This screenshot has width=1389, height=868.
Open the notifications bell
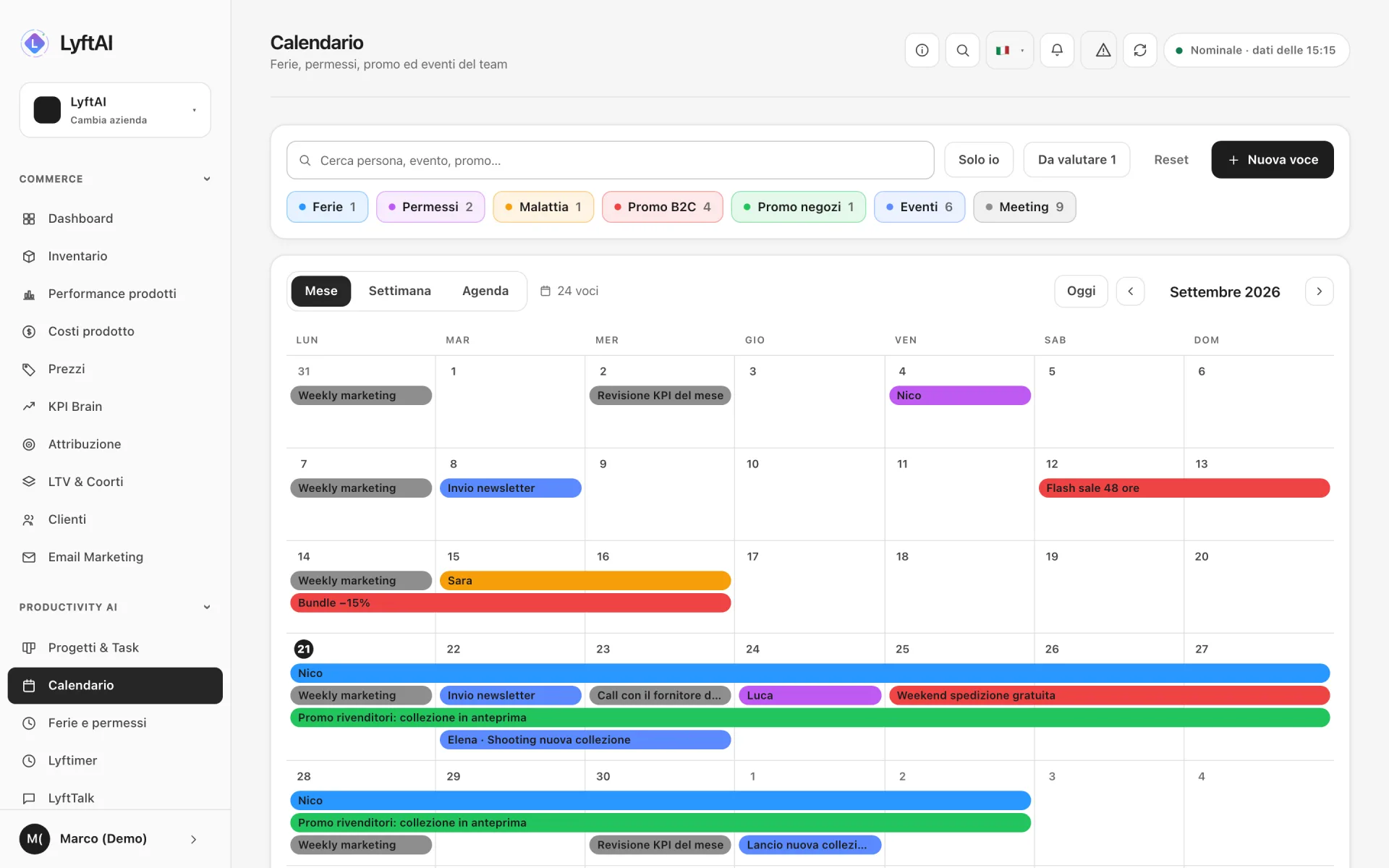(1057, 51)
